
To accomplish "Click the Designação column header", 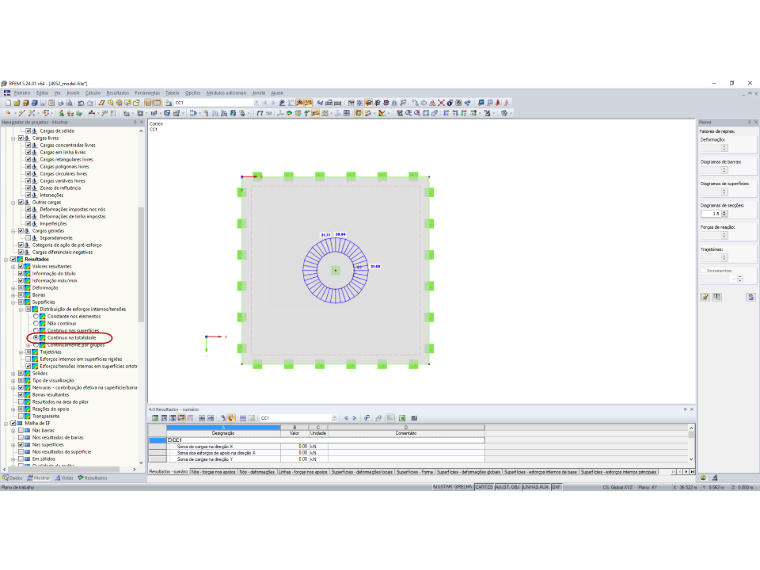I will point(223,433).
